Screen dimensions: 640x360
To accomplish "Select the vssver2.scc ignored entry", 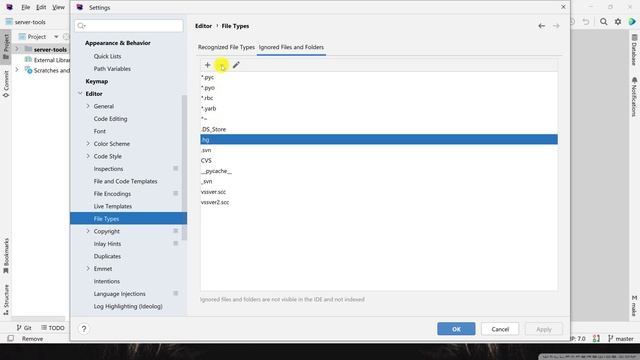I will [x=379, y=202].
